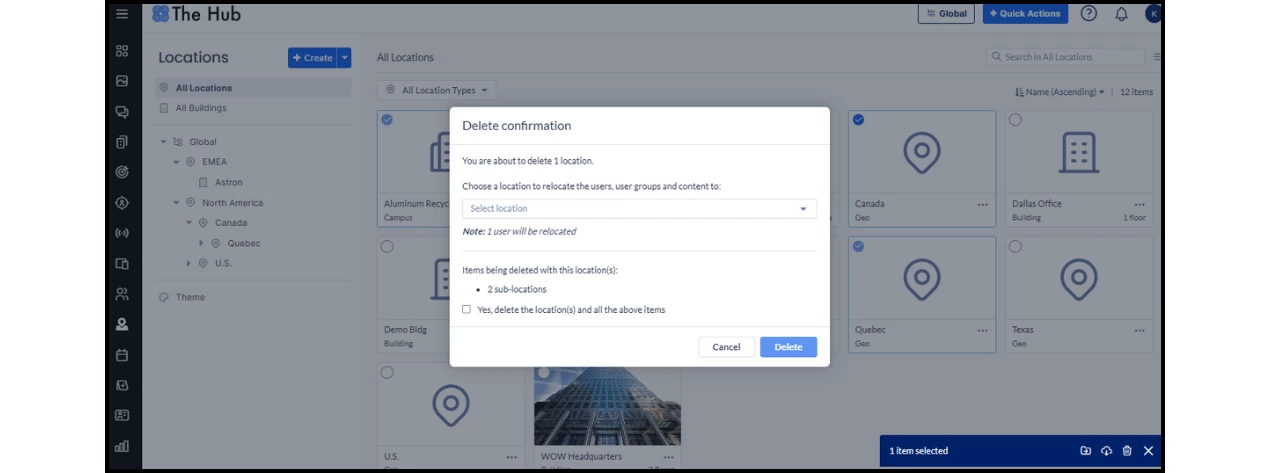
Task: Open the image gallery sidebar icon
Action: coord(122,81)
